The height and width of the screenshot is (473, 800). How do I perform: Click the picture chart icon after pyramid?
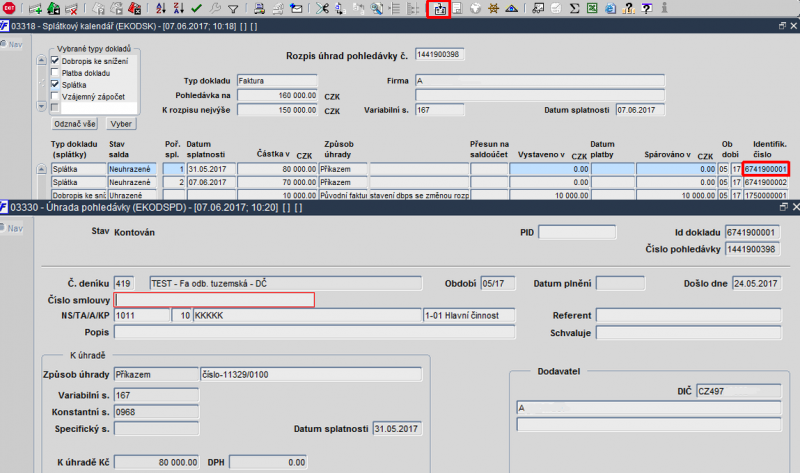[538, 8]
